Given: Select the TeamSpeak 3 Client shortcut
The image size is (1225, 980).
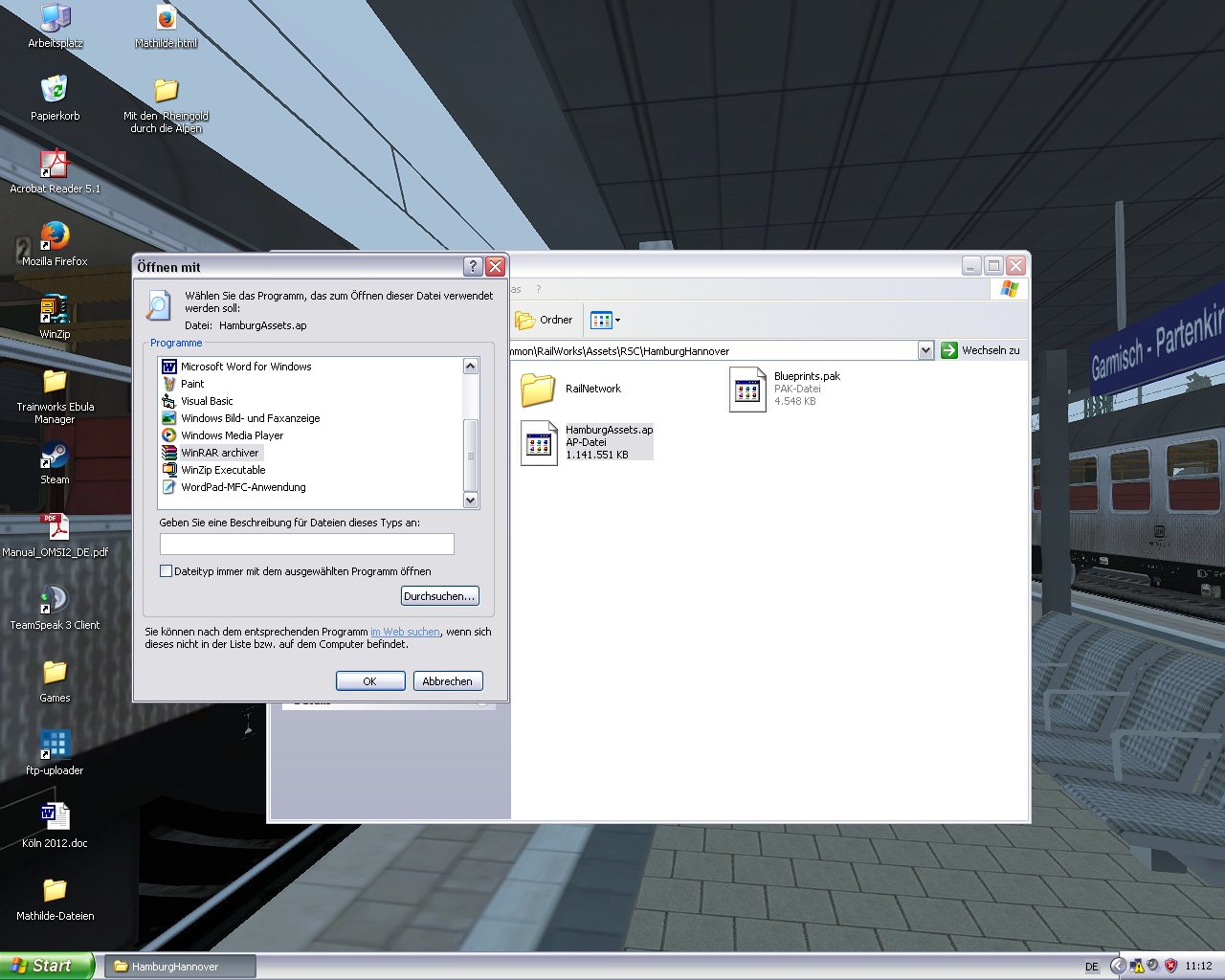Looking at the screenshot, I should [x=56, y=609].
